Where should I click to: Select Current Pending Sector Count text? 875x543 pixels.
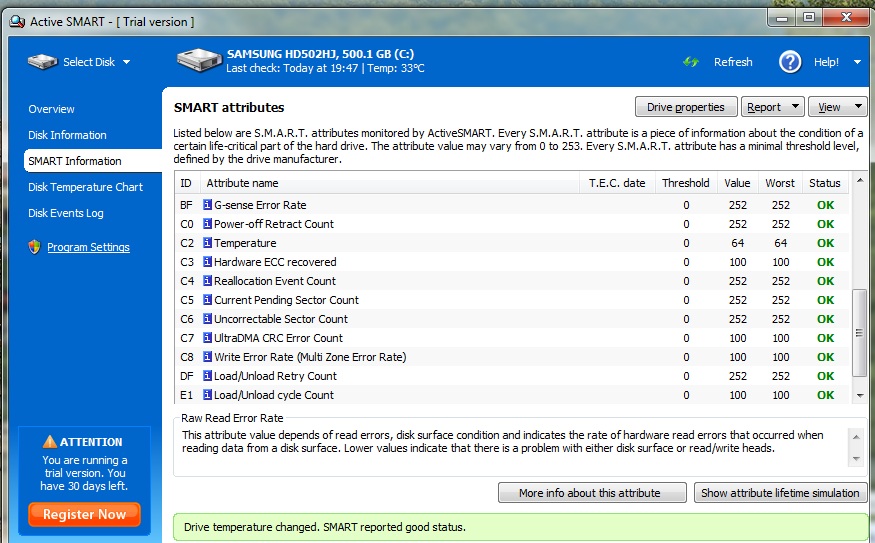click(x=286, y=300)
